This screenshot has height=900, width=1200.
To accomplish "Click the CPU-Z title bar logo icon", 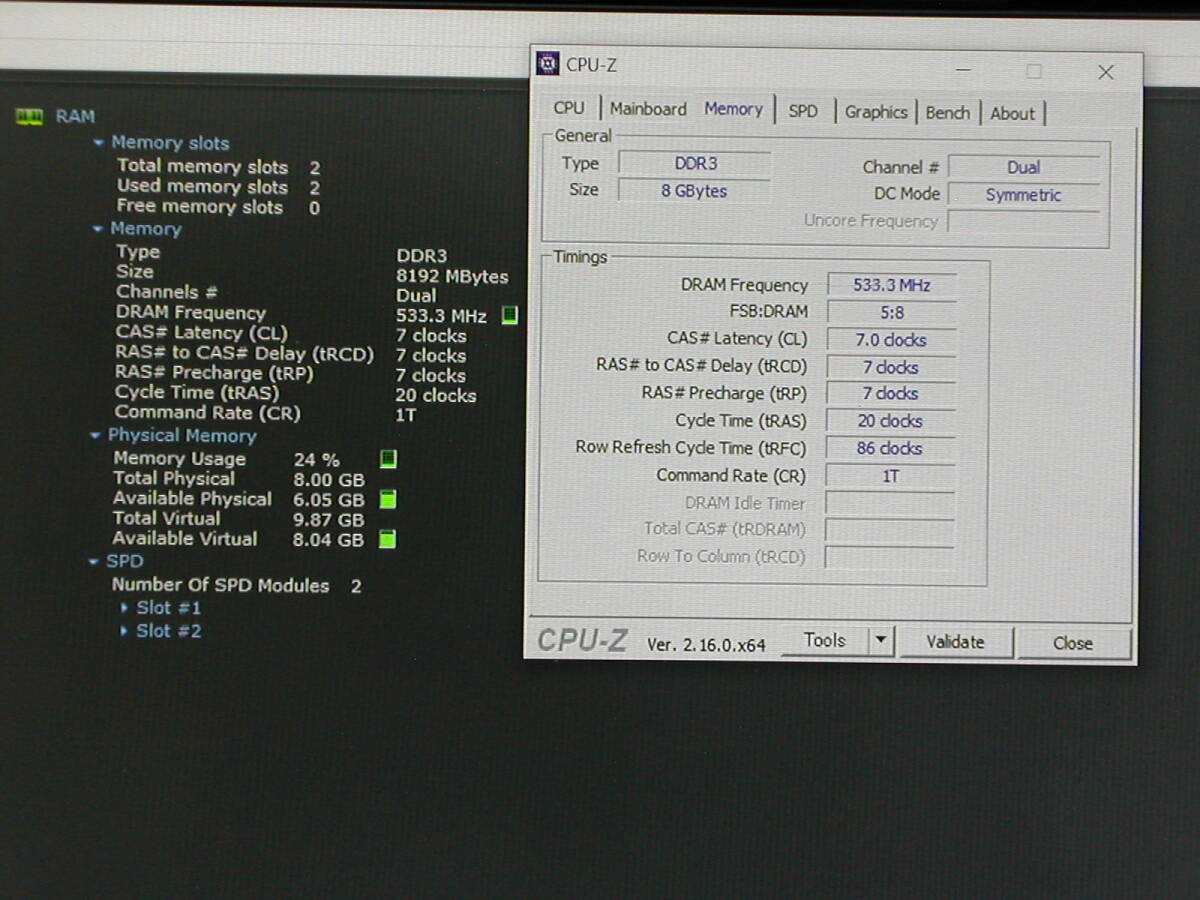I will click(x=548, y=64).
